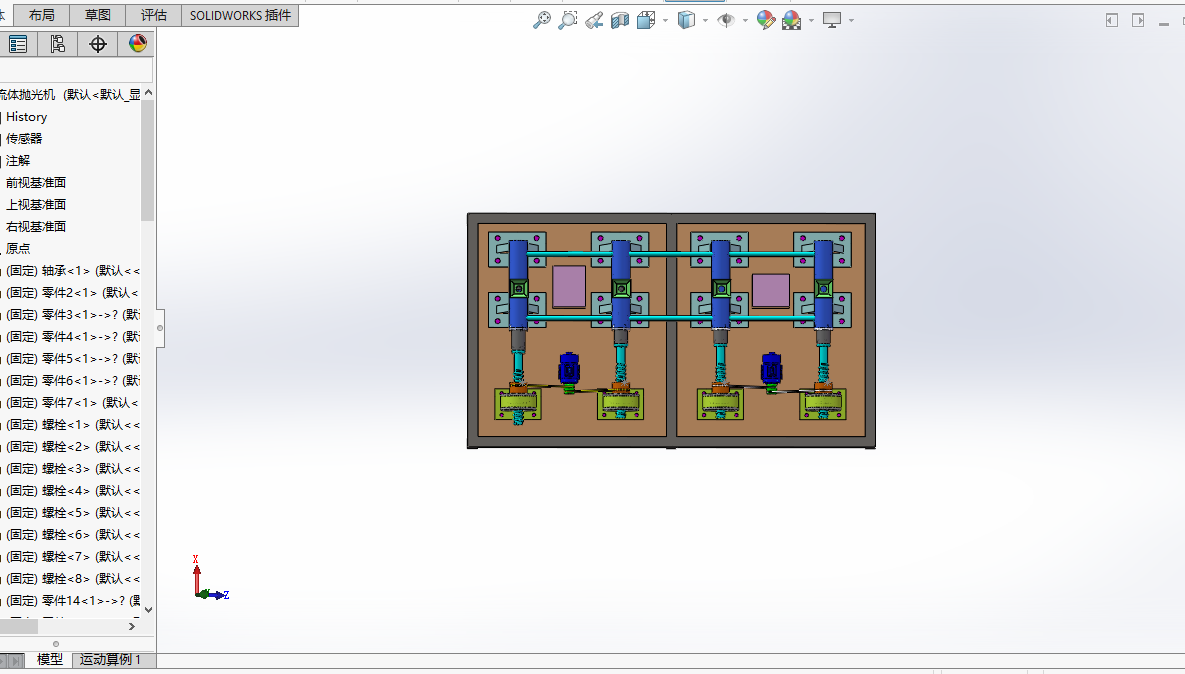Open the SOLIDWORKS 插件 tab
This screenshot has width=1185, height=674.
tap(240, 15)
